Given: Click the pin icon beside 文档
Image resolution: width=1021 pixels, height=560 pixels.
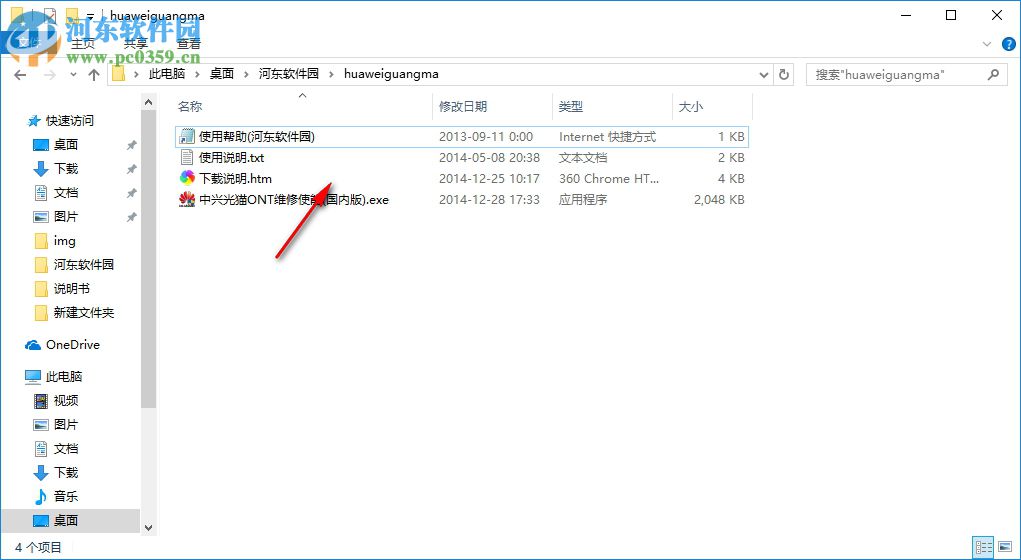Looking at the screenshot, I should pos(131,193).
